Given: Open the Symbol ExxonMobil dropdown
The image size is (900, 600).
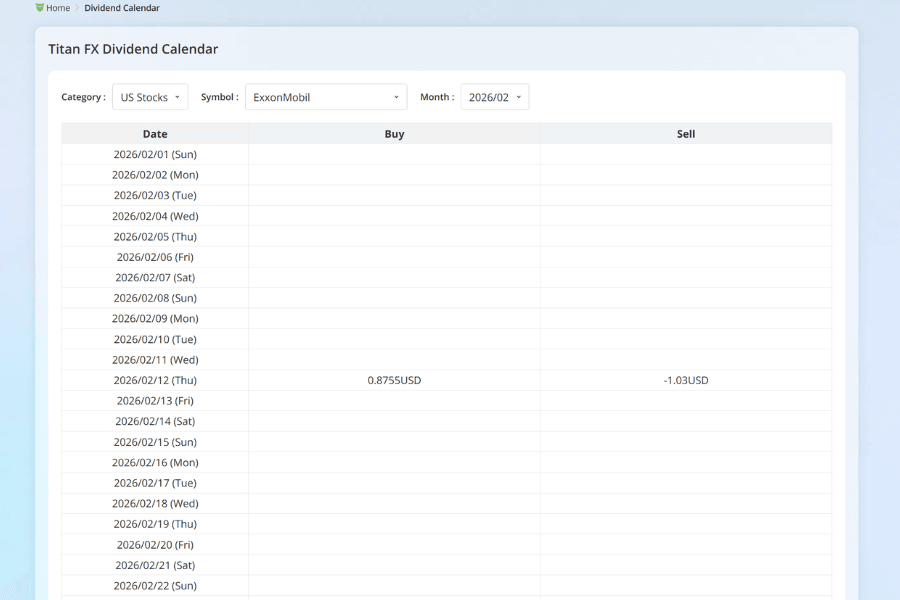Looking at the screenshot, I should 326,97.
